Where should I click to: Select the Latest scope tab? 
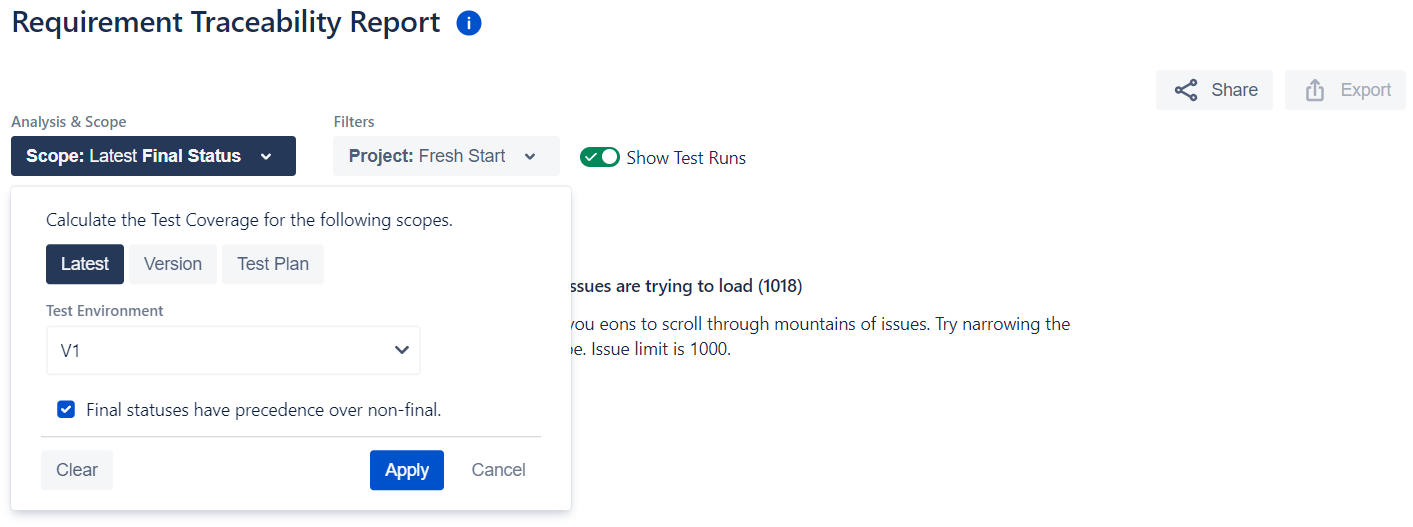click(x=85, y=264)
